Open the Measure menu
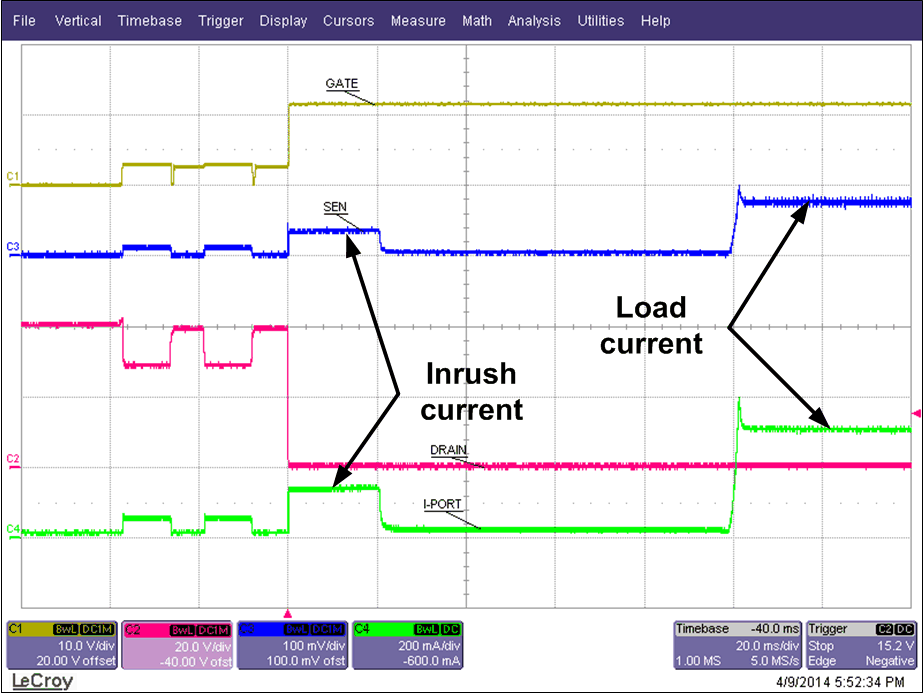This screenshot has height=693, width=924. point(418,20)
